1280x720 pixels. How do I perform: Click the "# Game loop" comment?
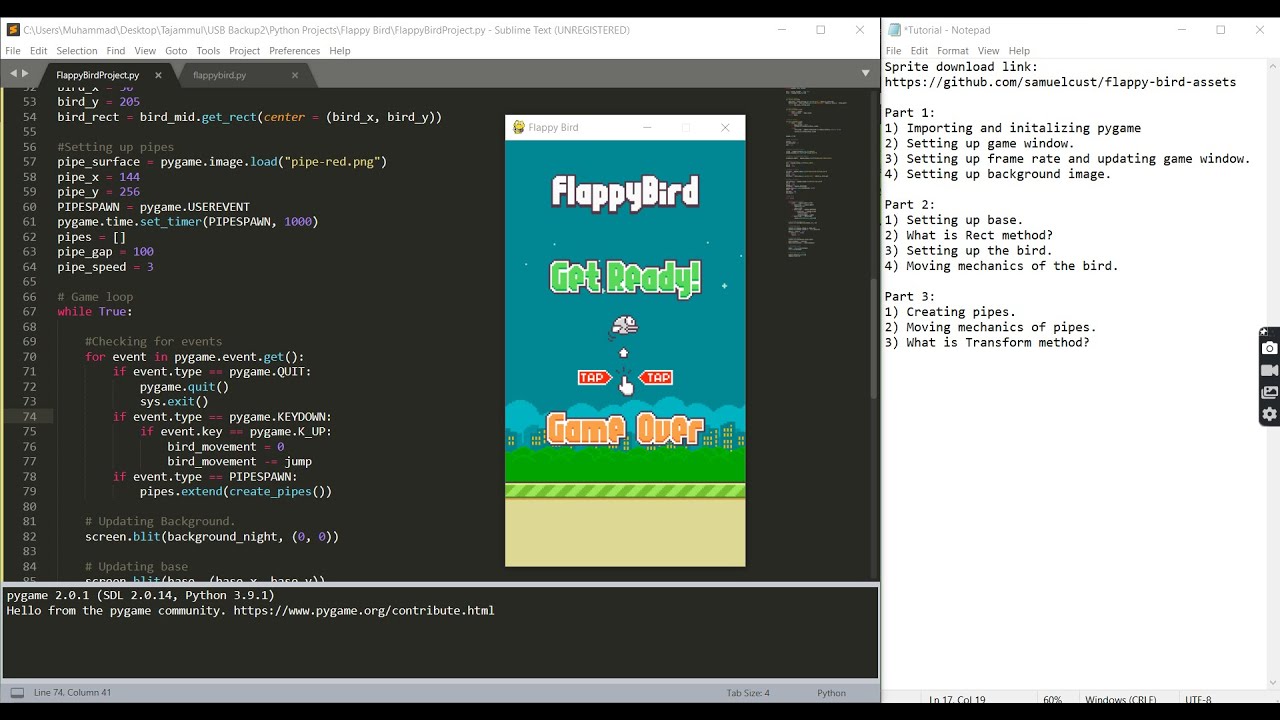click(x=95, y=297)
